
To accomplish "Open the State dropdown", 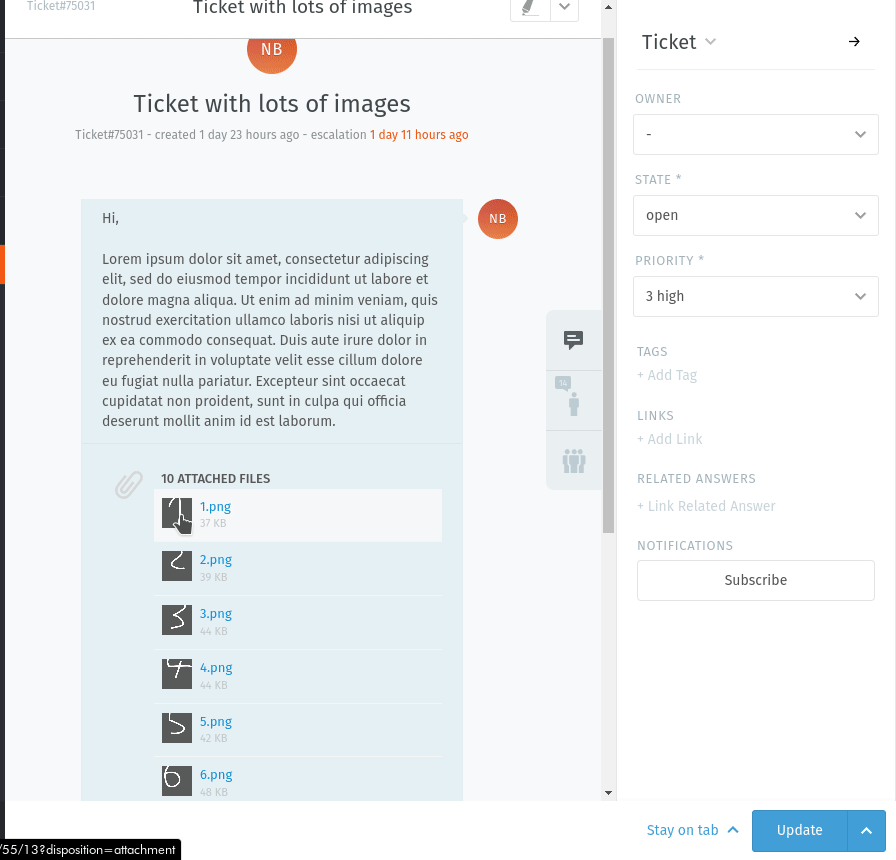I will (x=755, y=215).
